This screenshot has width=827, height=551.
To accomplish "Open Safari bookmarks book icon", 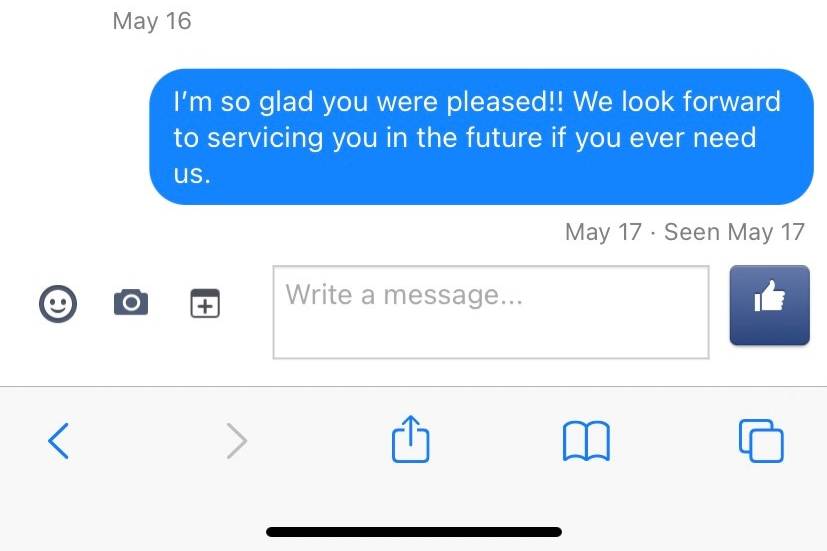I will tap(586, 441).
